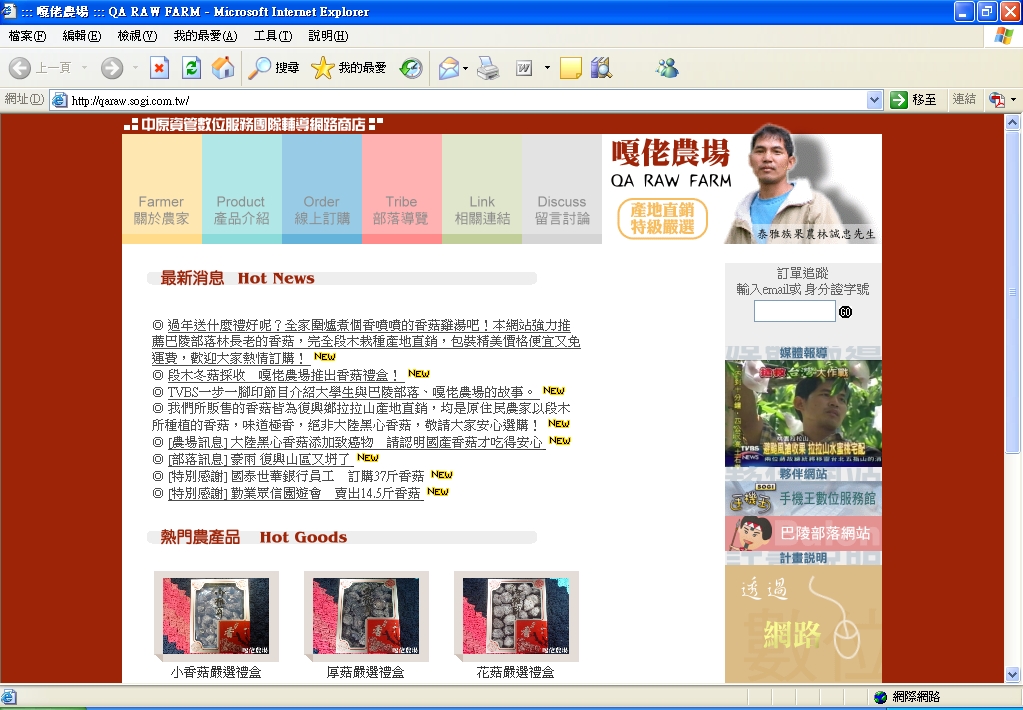Open the 花菇嚴選禮盒 product thumbnail
Image resolution: width=1023 pixels, height=710 pixels.
click(516, 616)
